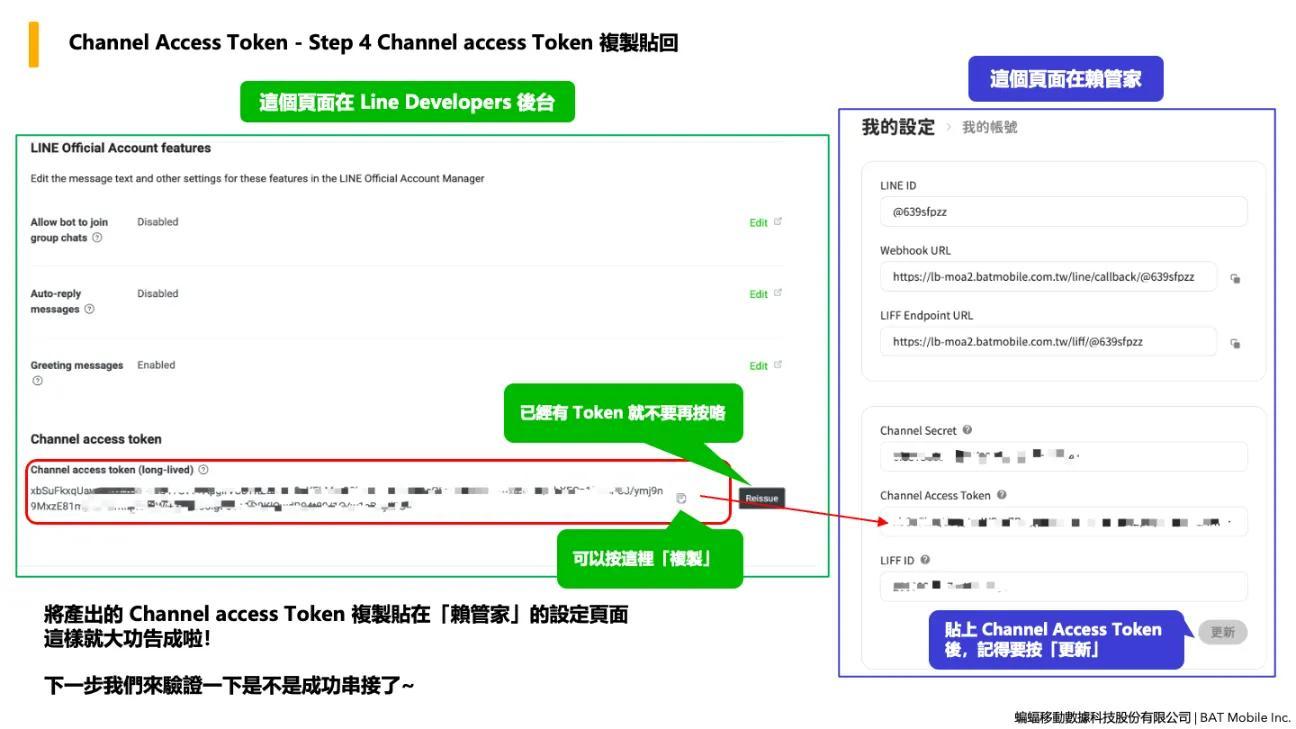Click the copy icon beside LIFF Endpoint URL

tap(1235, 343)
